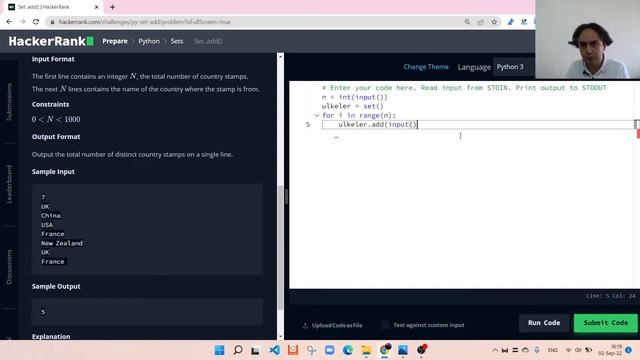The height and width of the screenshot is (360, 640).
Task: Navigate to Prepare breadcrumb
Action: (115, 41)
